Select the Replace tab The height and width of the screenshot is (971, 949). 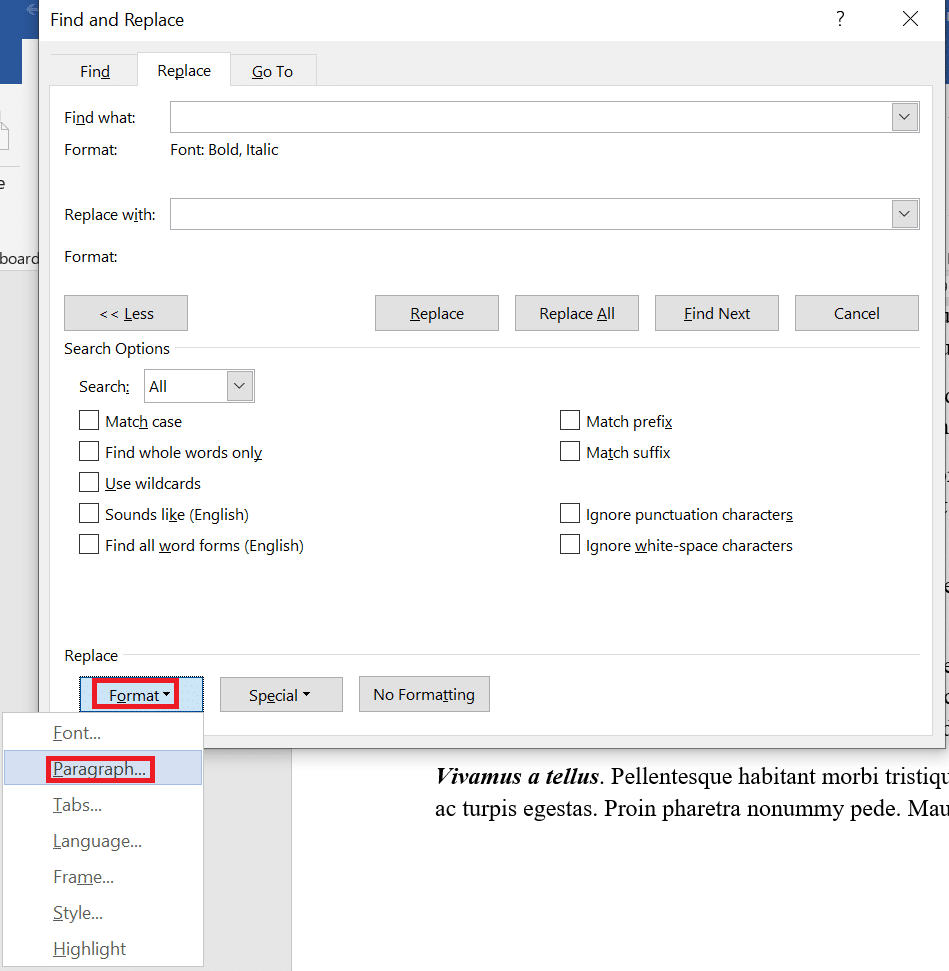[184, 71]
